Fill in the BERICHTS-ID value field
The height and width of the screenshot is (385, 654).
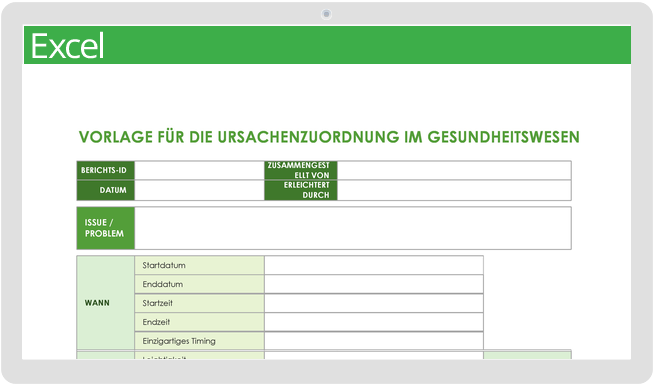click(x=199, y=171)
